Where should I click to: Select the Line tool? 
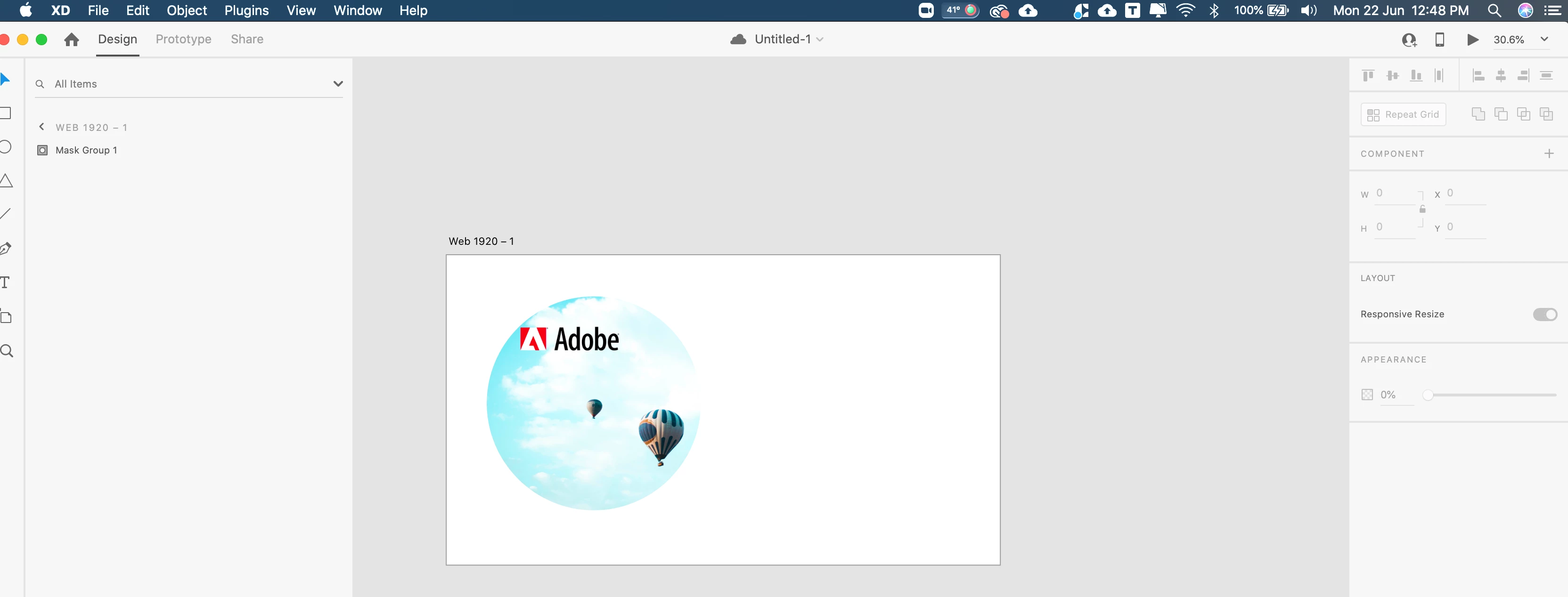6,214
